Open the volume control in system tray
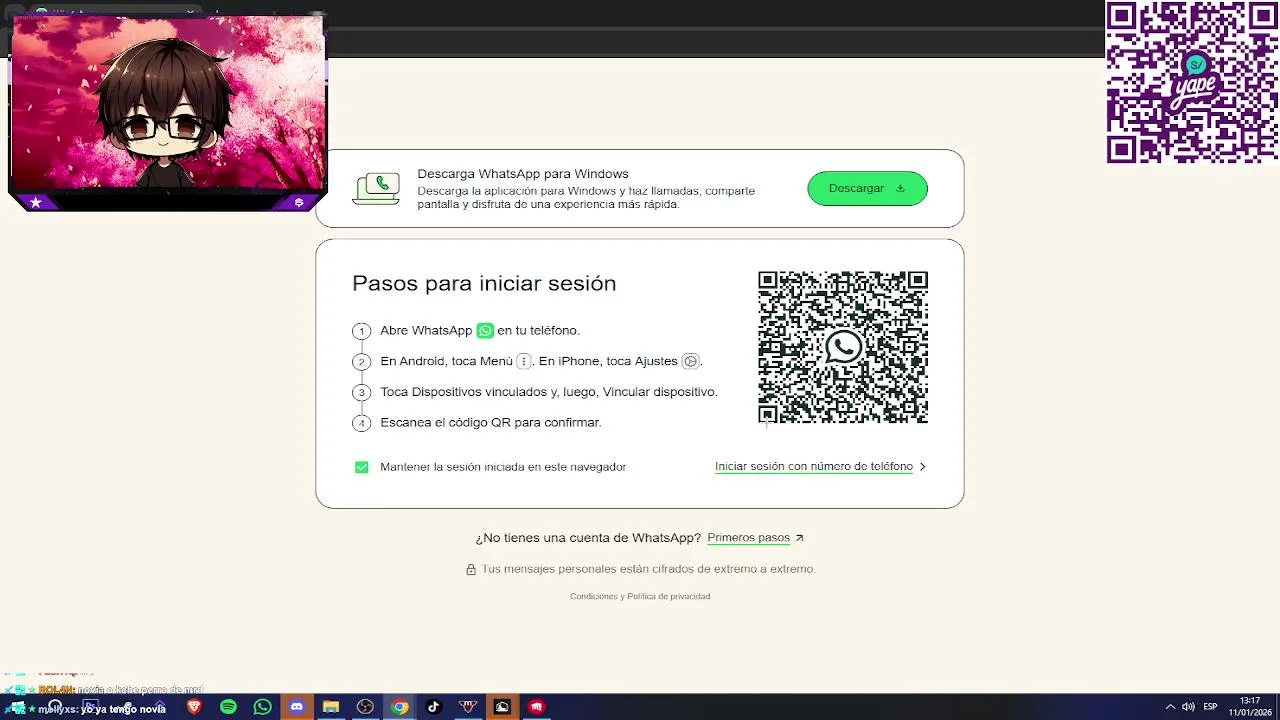Screen dimensions: 1280x720 tap(1188, 707)
